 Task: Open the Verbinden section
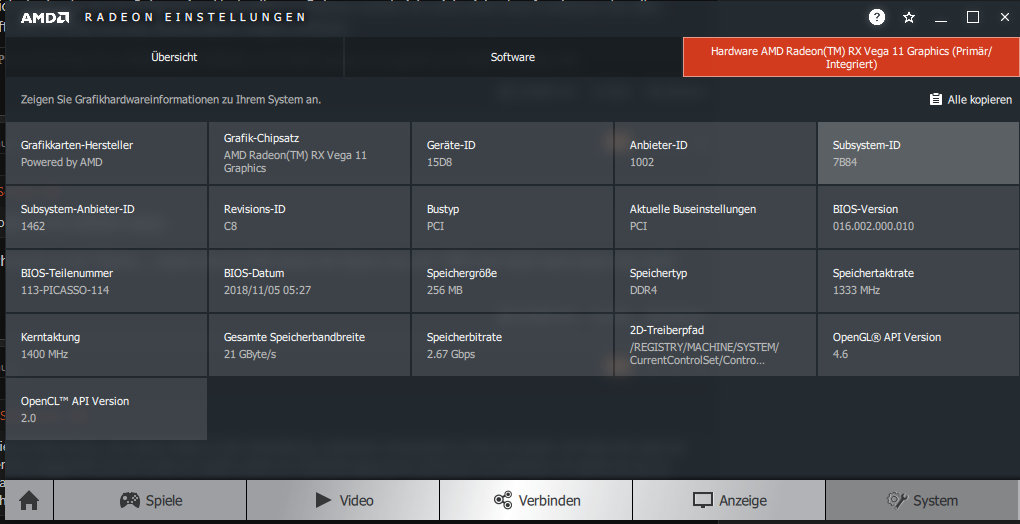click(536, 501)
